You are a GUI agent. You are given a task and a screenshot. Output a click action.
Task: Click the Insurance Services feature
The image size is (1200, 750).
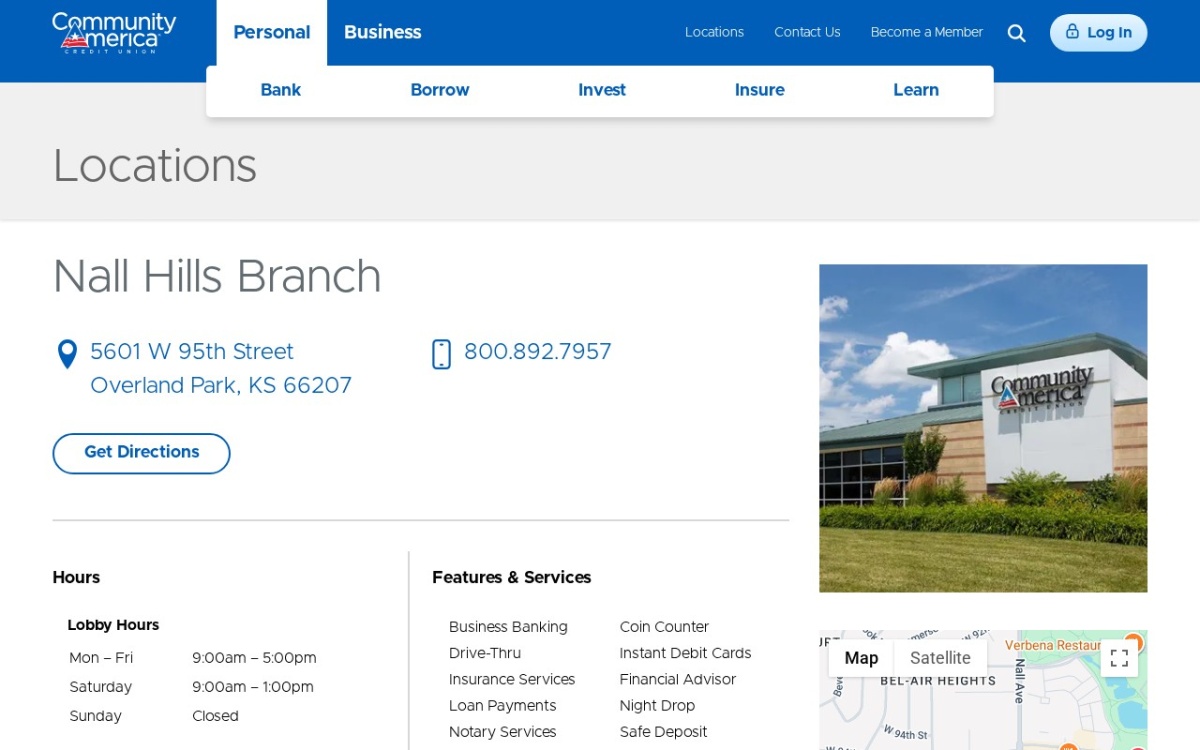(x=512, y=680)
